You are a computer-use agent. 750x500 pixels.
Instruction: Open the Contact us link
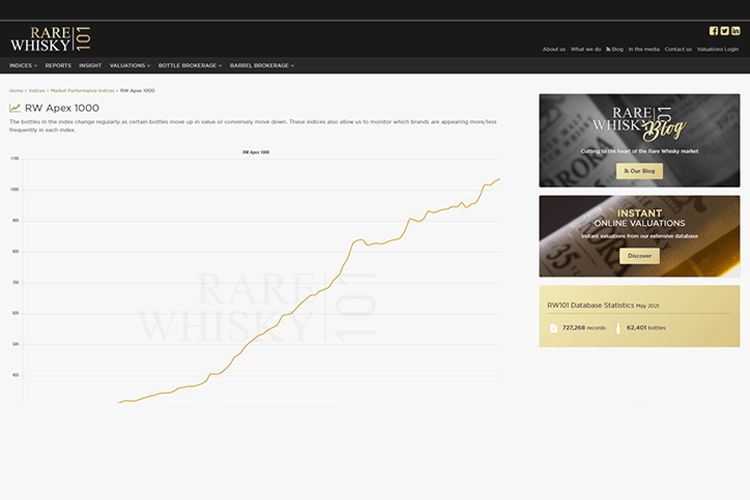(678, 49)
